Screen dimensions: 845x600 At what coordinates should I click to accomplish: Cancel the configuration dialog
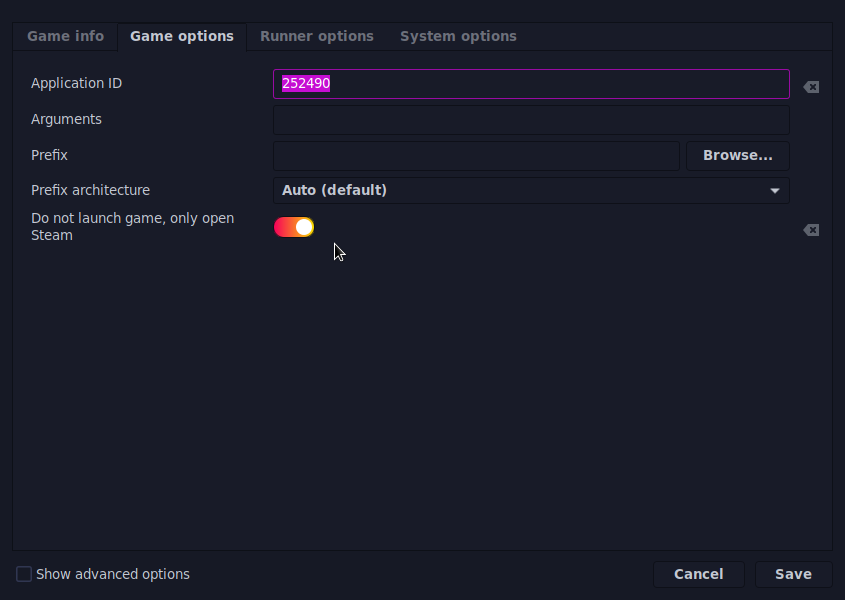coord(698,574)
